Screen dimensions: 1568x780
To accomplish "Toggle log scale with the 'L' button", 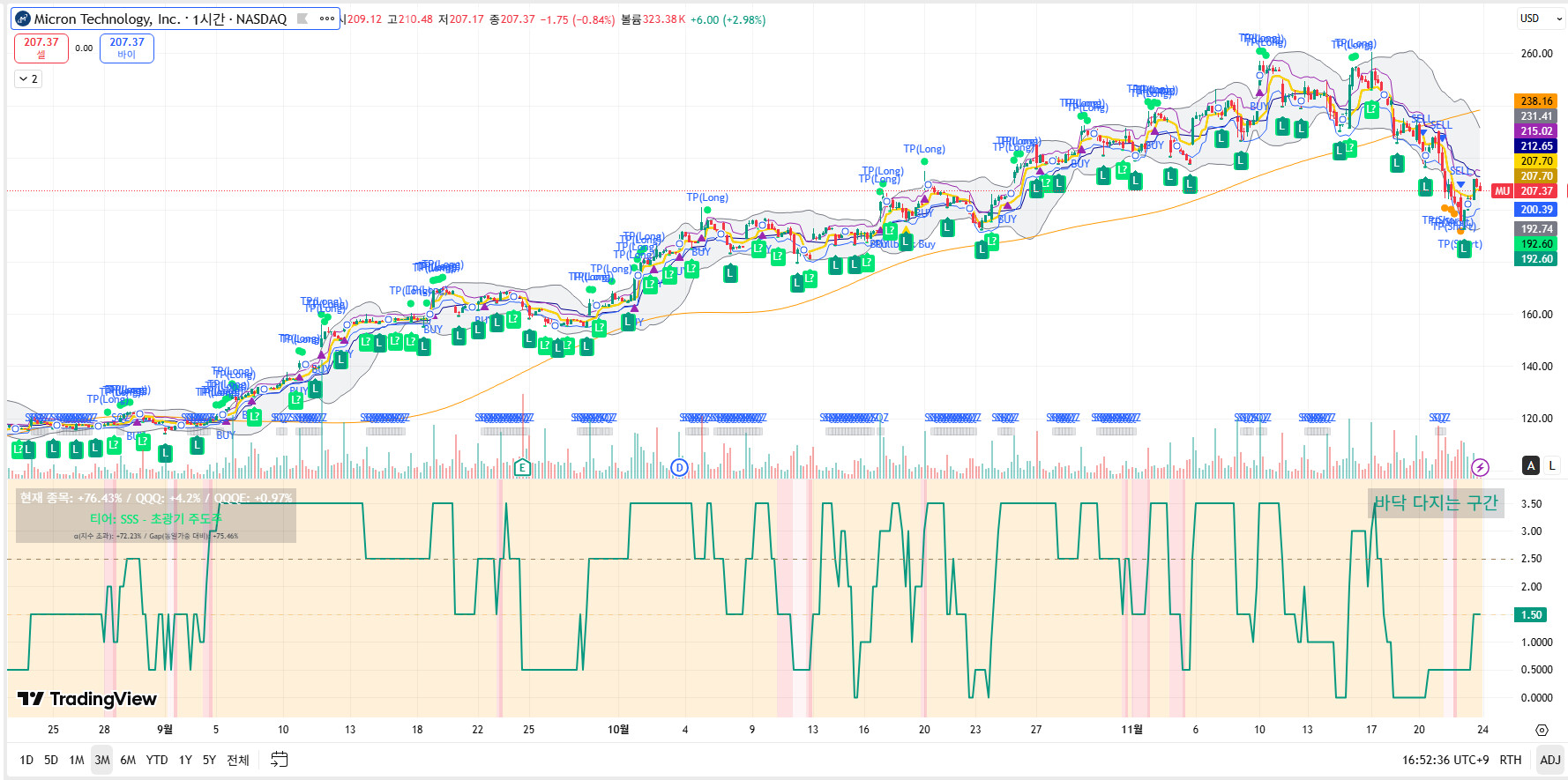I will pyautogui.click(x=1552, y=465).
